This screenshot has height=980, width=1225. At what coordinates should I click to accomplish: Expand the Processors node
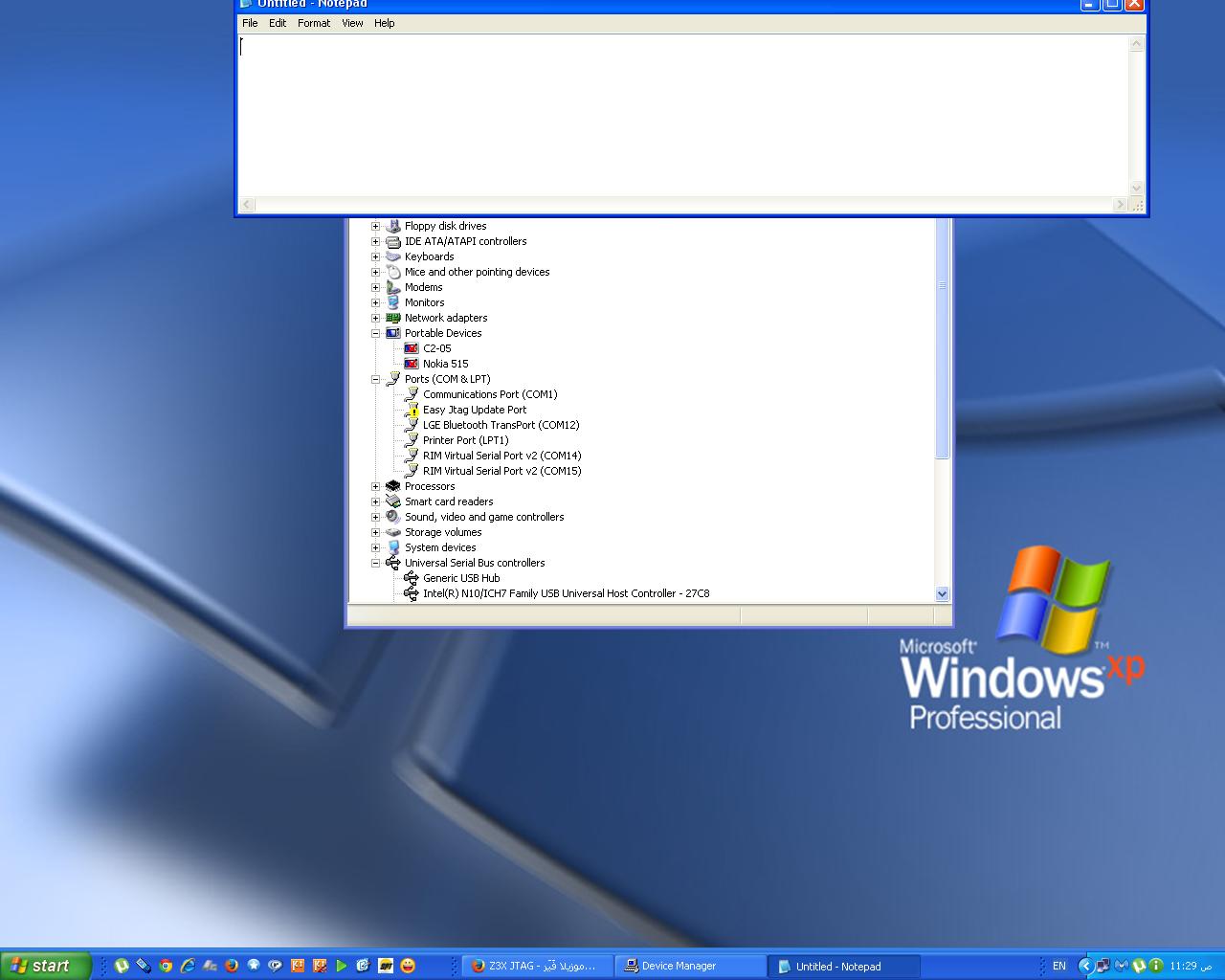coord(375,486)
